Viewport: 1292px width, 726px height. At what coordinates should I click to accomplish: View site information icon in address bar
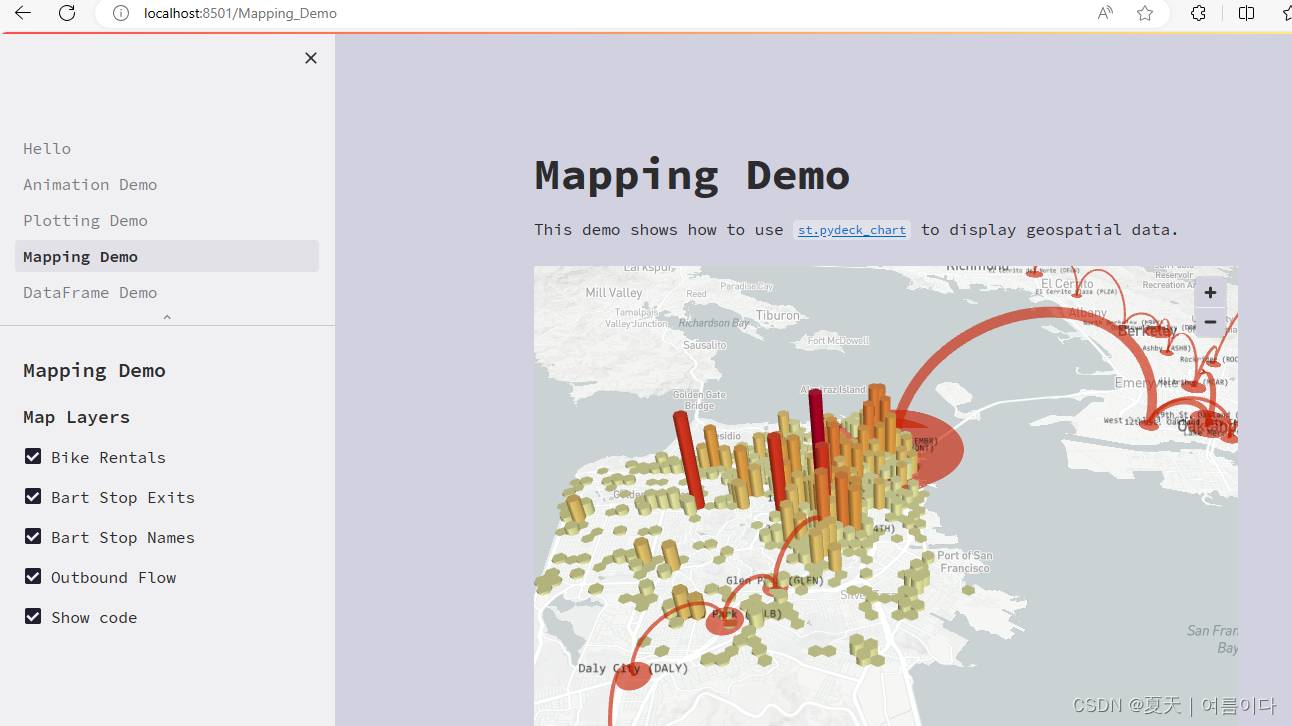[x=121, y=13]
